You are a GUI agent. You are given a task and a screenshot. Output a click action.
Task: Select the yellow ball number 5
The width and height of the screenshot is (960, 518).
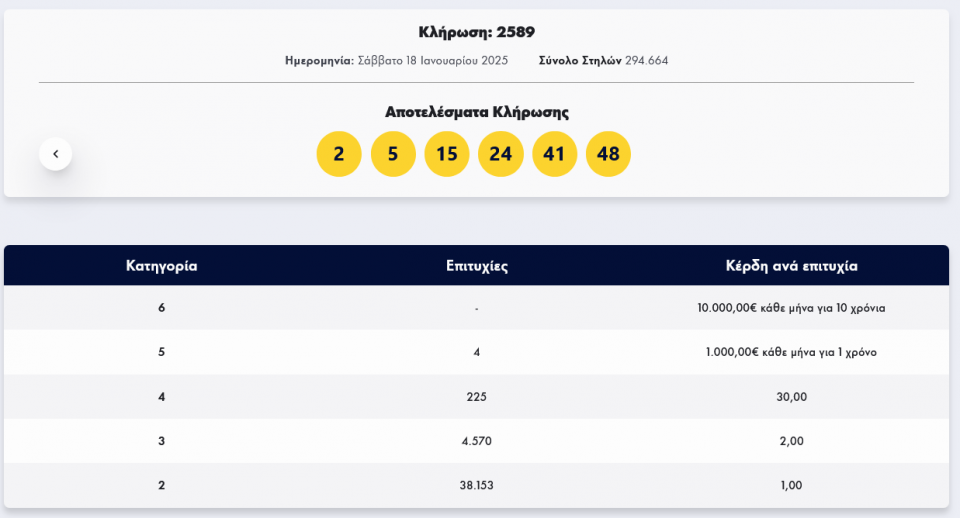[x=393, y=154]
